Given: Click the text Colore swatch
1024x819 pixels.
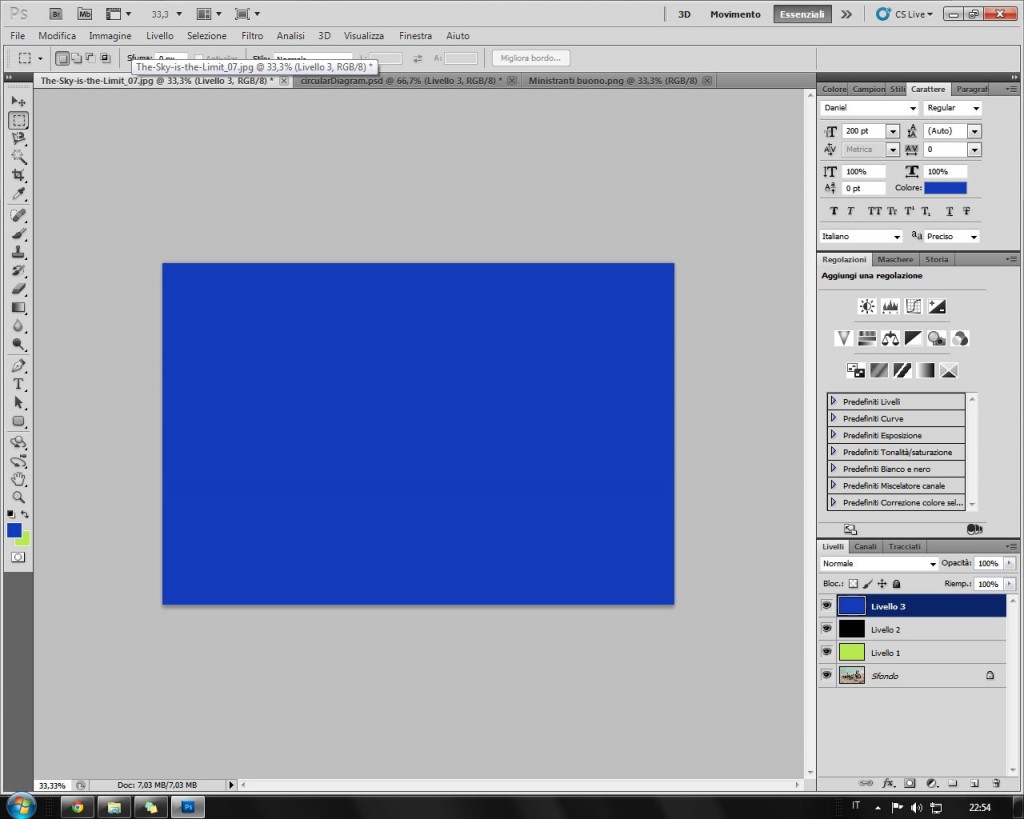Looking at the screenshot, I should (945, 188).
